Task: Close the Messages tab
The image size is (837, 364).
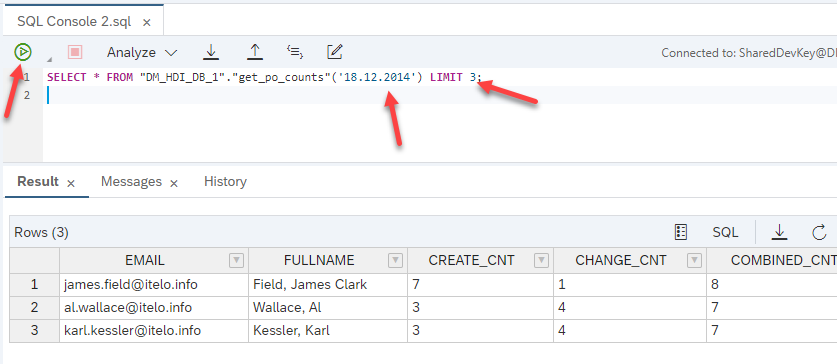Action: [173, 183]
